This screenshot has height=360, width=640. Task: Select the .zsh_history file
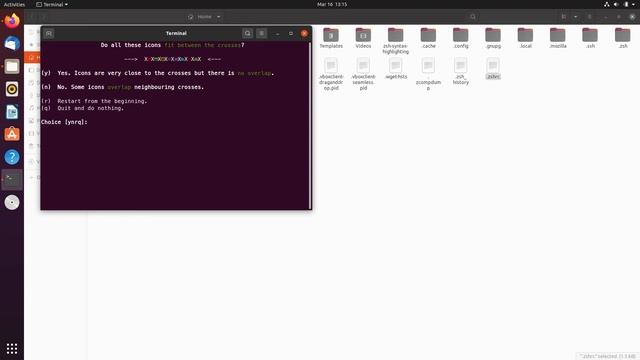pyautogui.click(x=461, y=71)
